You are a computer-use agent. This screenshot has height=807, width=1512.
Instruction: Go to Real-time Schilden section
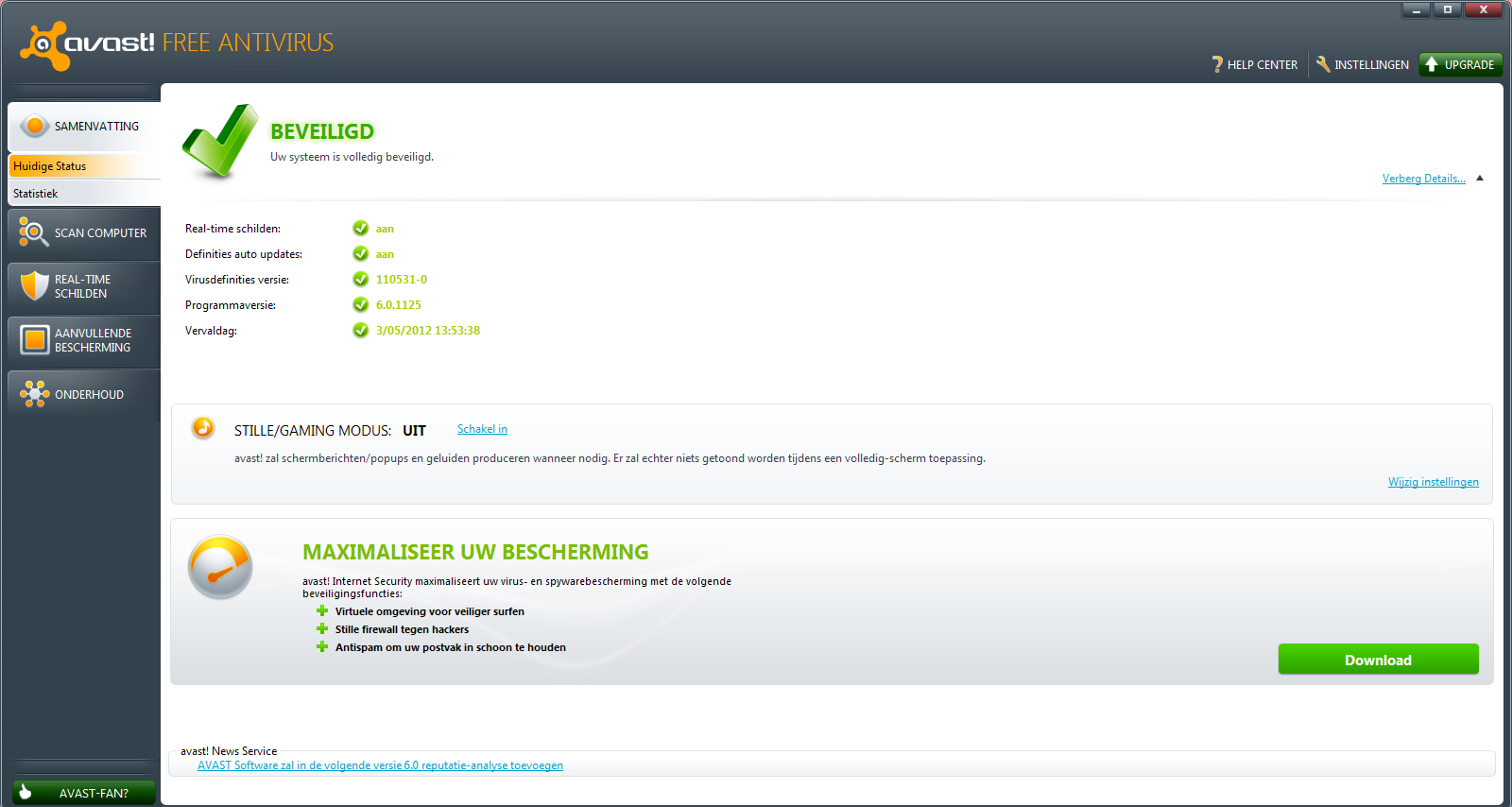[x=84, y=286]
